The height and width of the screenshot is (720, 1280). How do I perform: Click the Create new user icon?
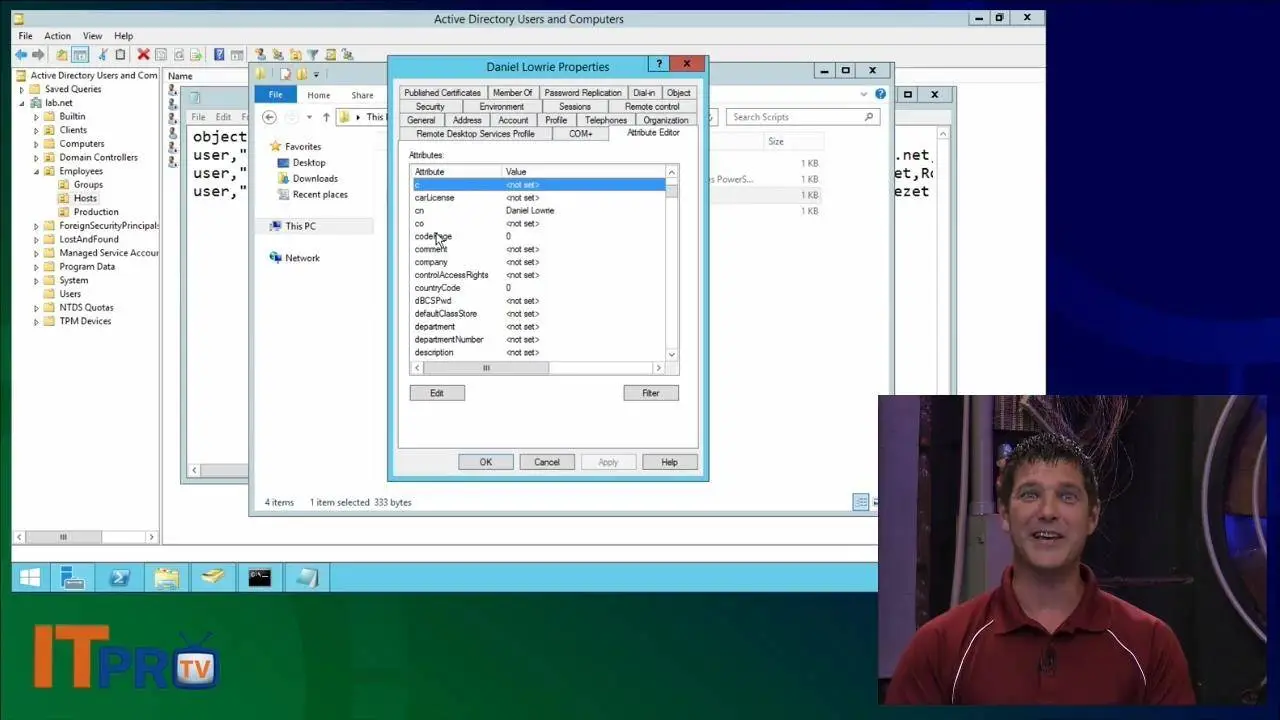pos(260,55)
